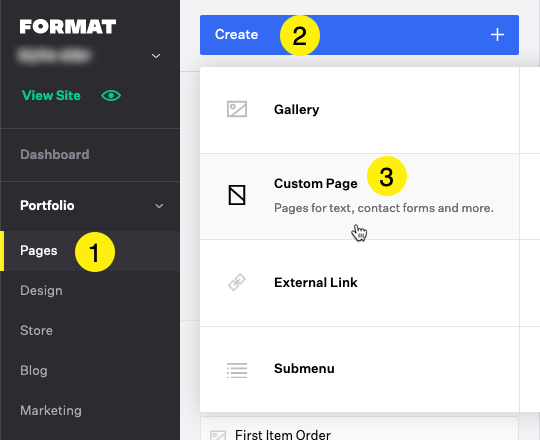Click the Custom Page icon
Viewport: 540px width, 440px height.
point(237,195)
